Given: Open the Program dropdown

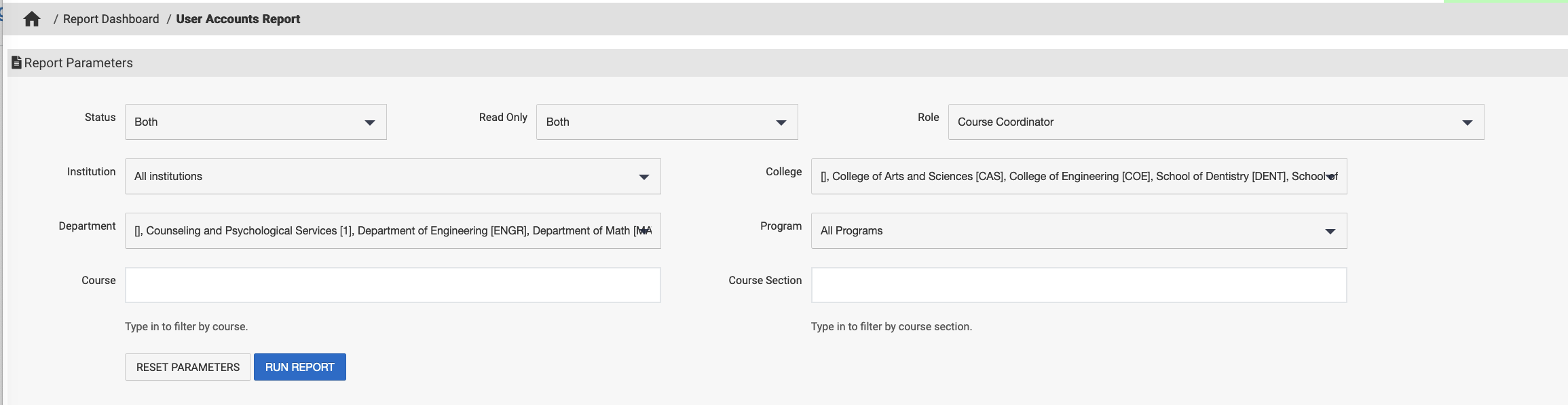Looking at the screenshot, I should click(x=1079, y=231).
